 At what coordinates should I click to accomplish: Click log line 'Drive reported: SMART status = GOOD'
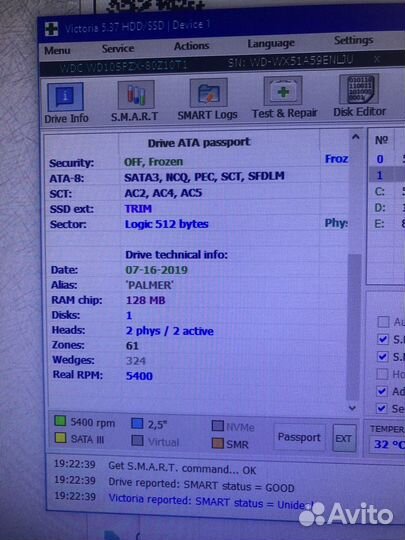click(201, 485)
